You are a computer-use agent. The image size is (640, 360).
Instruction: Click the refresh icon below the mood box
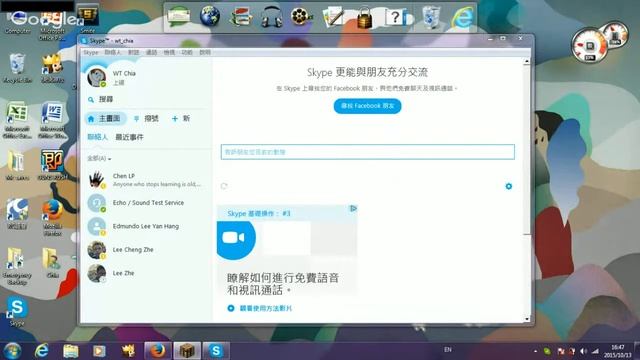pyautogui.click(x=224, y=186)
